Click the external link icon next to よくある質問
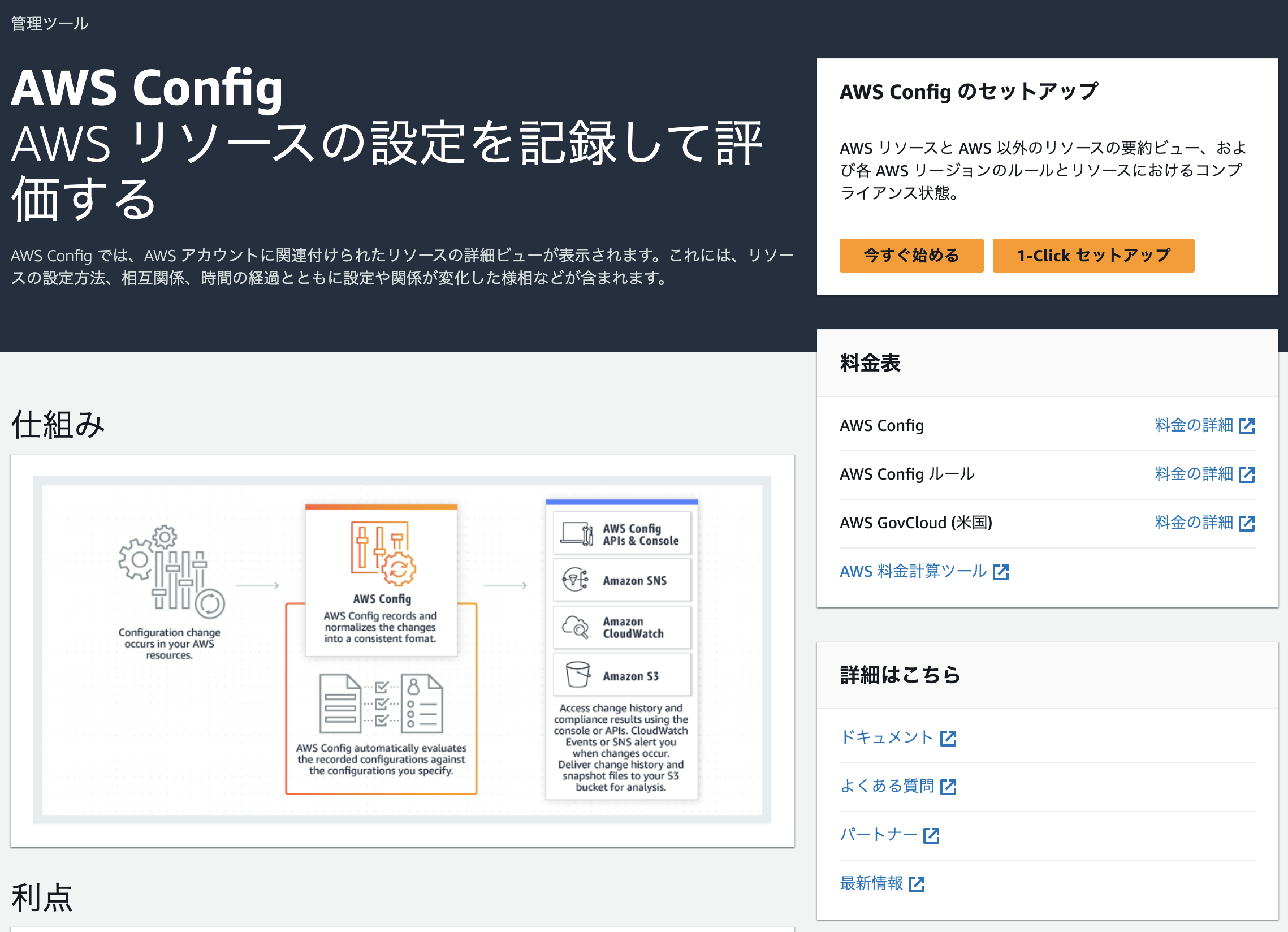This screenshot has height=932, width=1288. point(948,787)
